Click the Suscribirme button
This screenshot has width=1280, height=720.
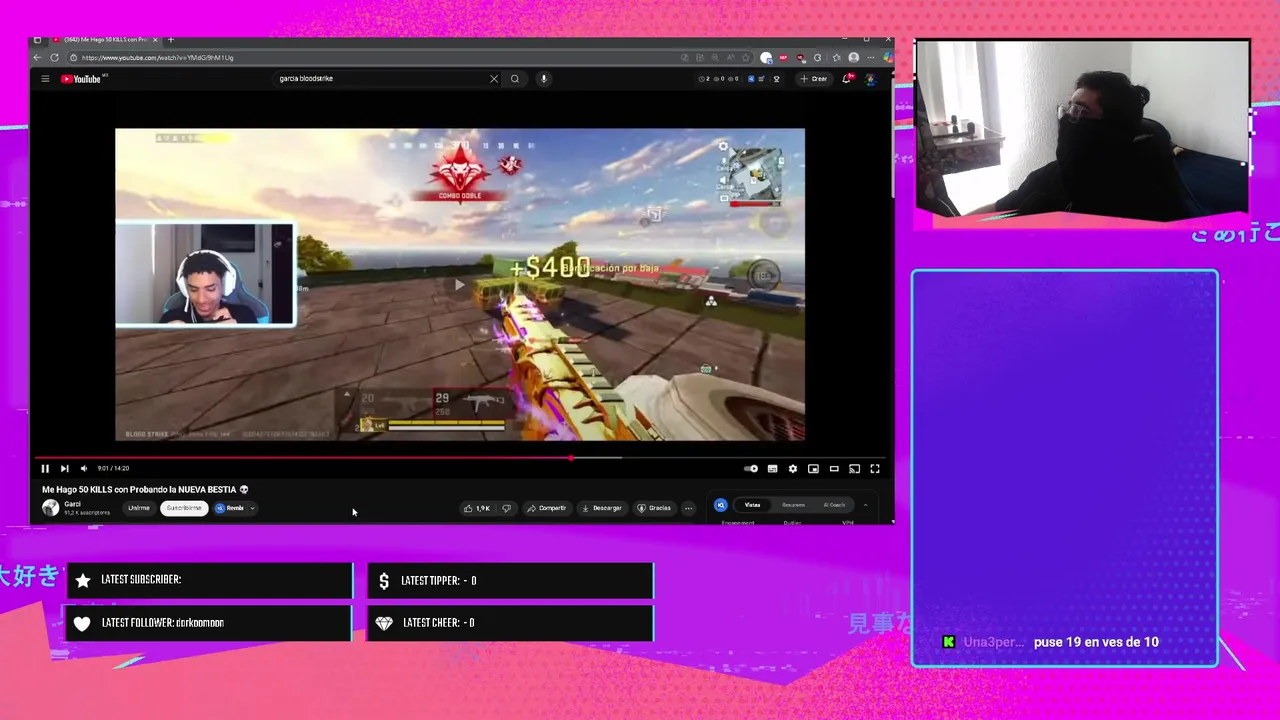pyautogui.click(x=184, y=508)
